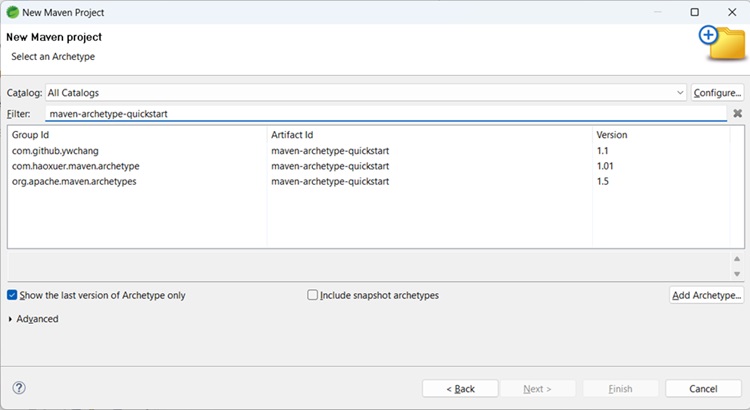Maximize the New Maven Project window
This screenshot has height=410, width=750.
pyautogui.click(x=695, y=12)
